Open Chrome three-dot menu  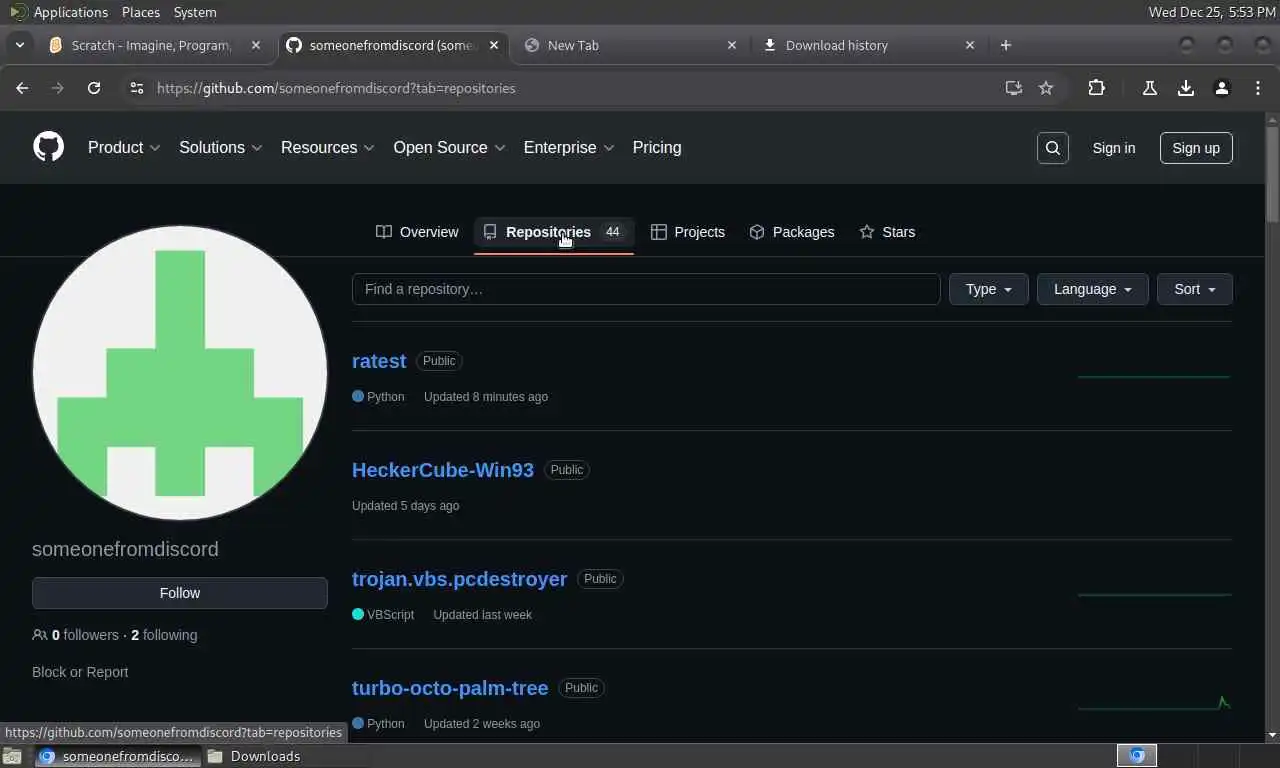click(x=1258, y=88)
